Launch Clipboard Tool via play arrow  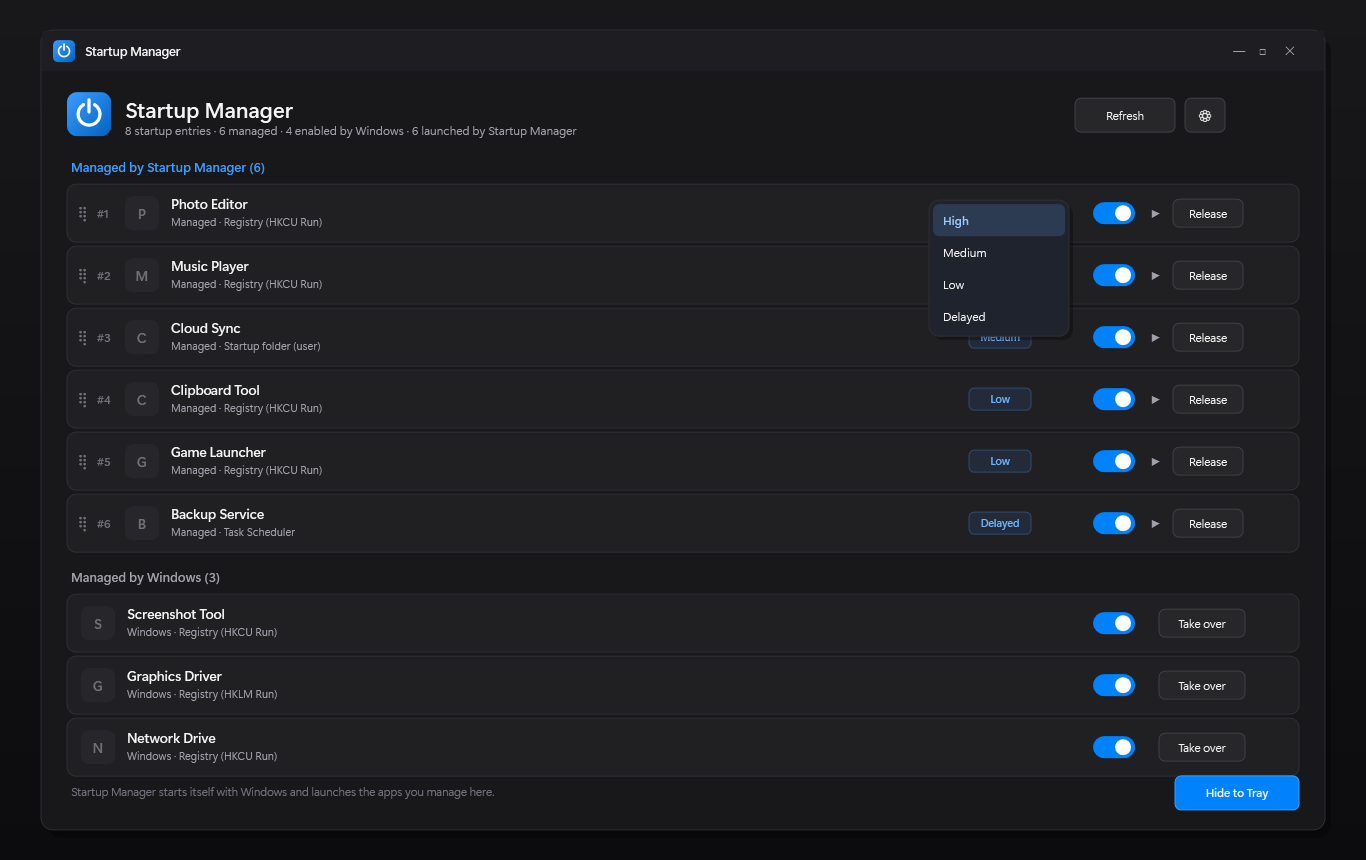coord(1155,400)
